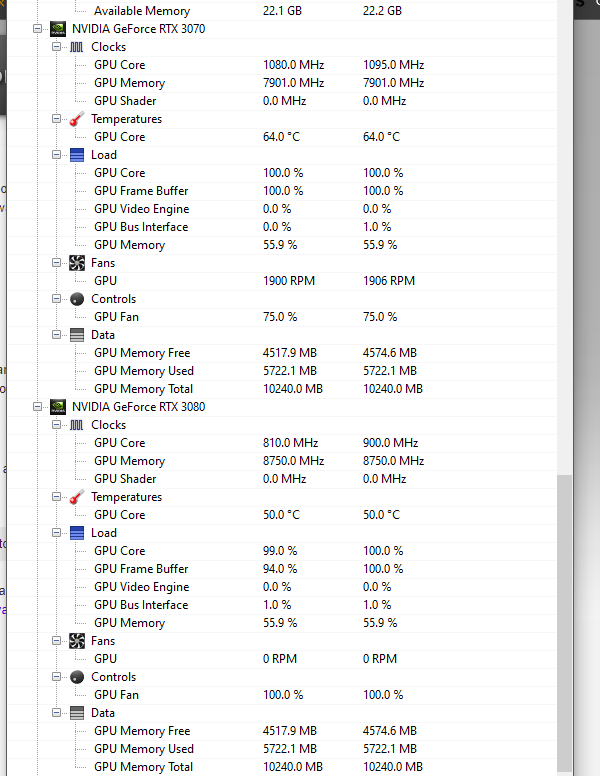The image size is (600, 776).
Task: Select GPU Bus Interface row under RTX 3080
Action: pos(282,605)
